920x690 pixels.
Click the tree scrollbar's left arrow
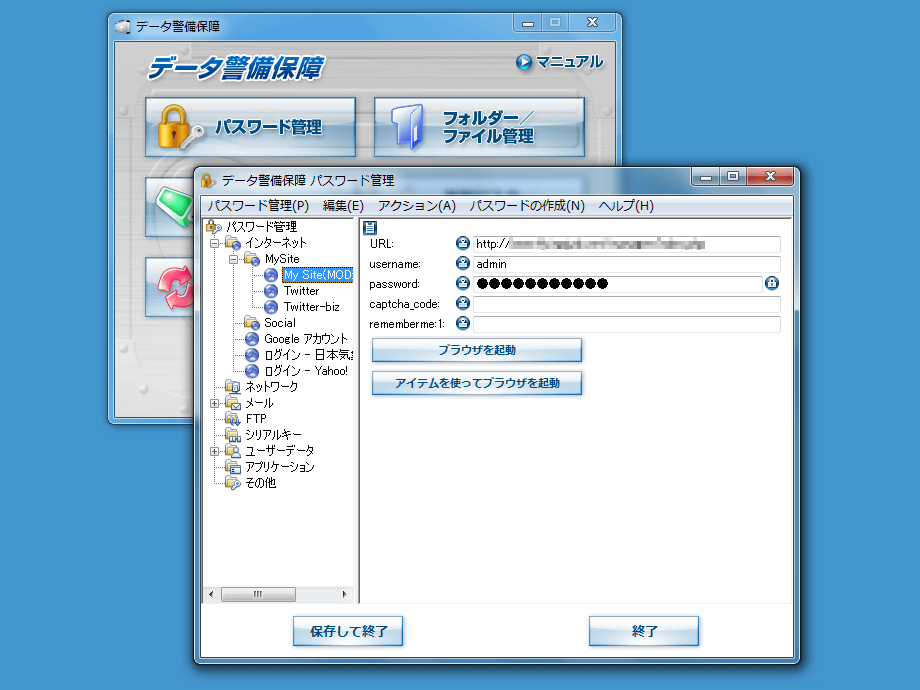[211, 594]
